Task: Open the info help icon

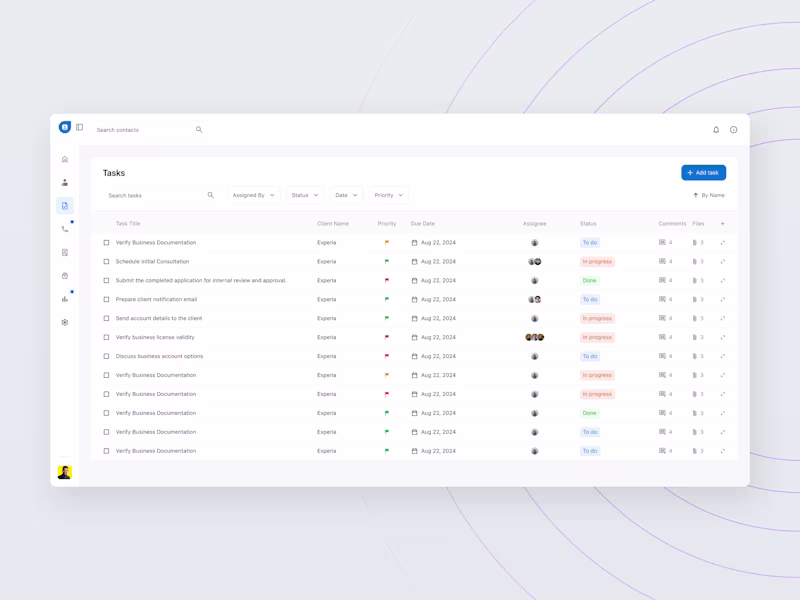Action: (734, 130)
